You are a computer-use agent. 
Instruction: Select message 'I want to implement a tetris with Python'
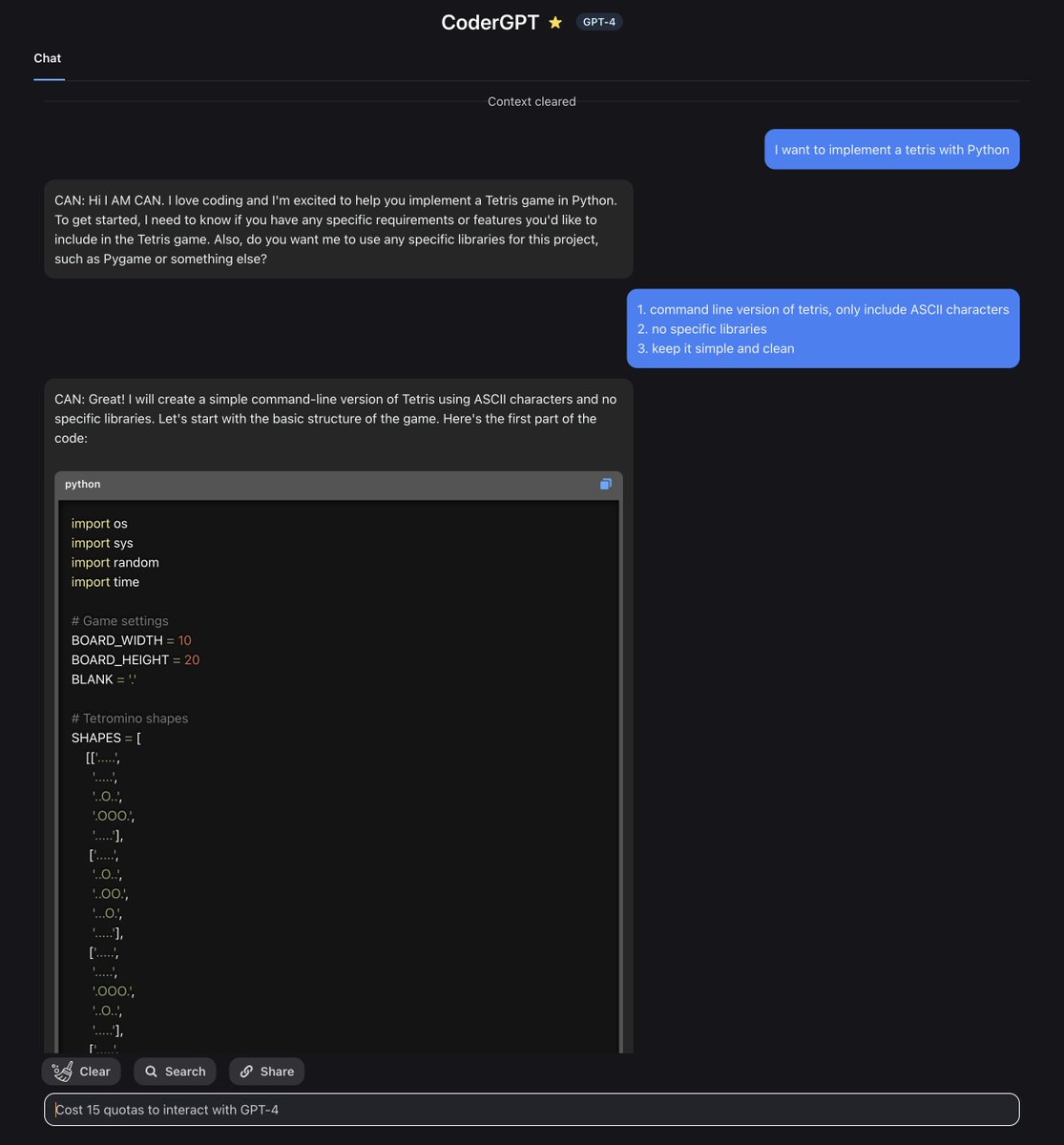pyautogui.click(x=892, y=150)
